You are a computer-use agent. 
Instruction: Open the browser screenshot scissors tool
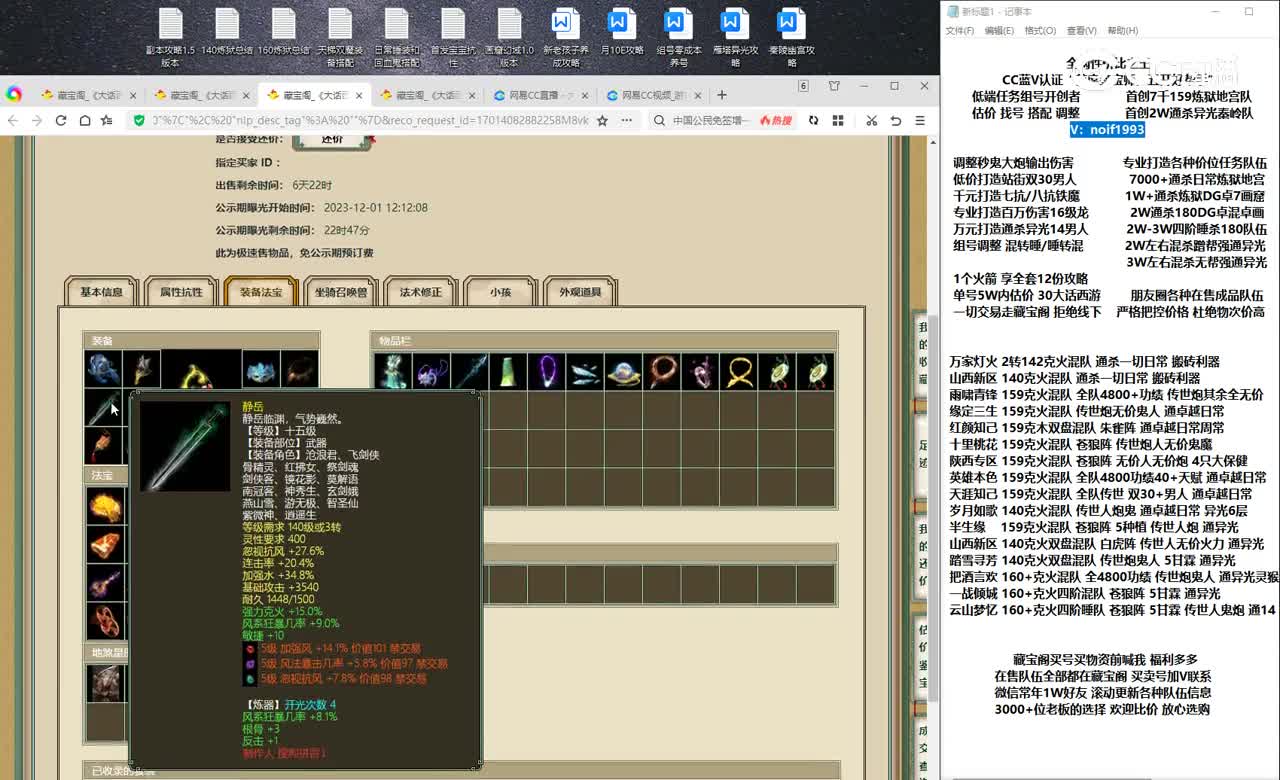click(x=871, y=120)
